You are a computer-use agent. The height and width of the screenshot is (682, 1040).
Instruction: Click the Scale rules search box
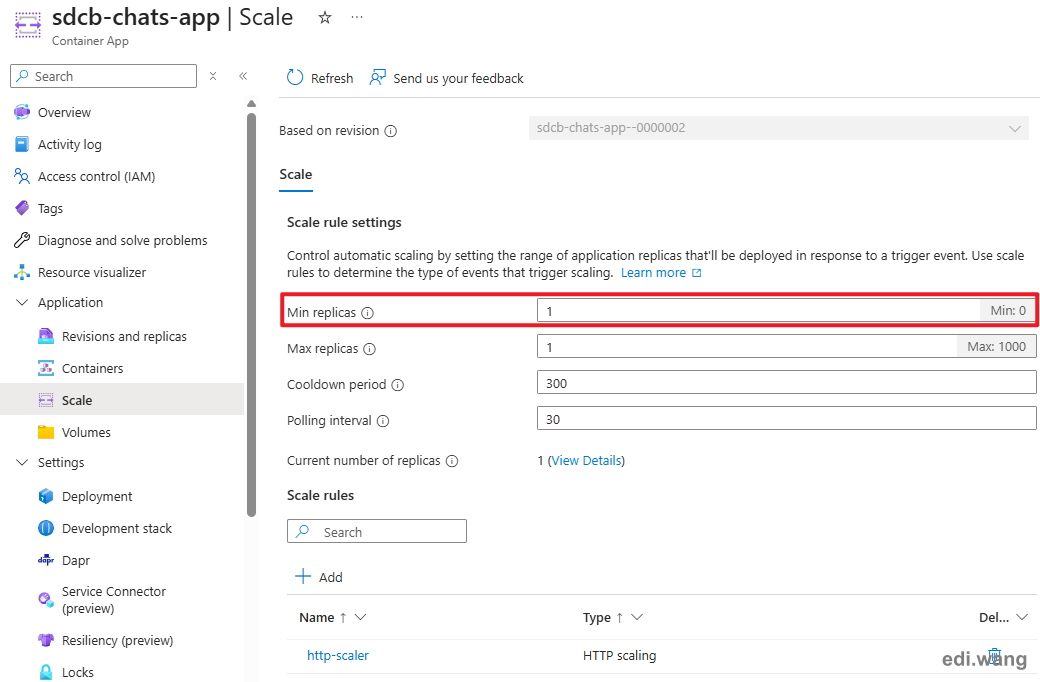pos(377,531)
